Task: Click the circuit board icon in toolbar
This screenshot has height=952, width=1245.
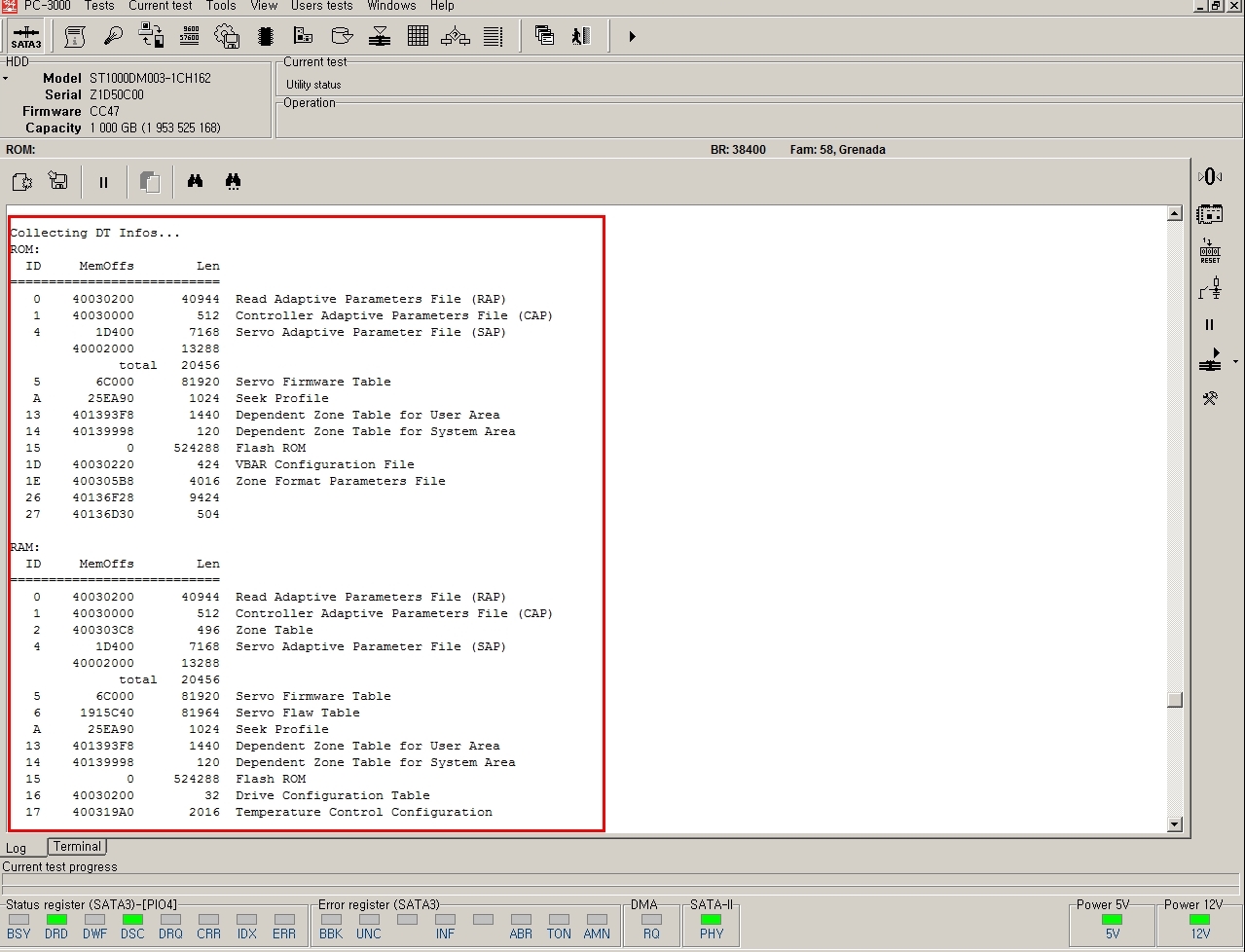Action: tap(303, 37)
